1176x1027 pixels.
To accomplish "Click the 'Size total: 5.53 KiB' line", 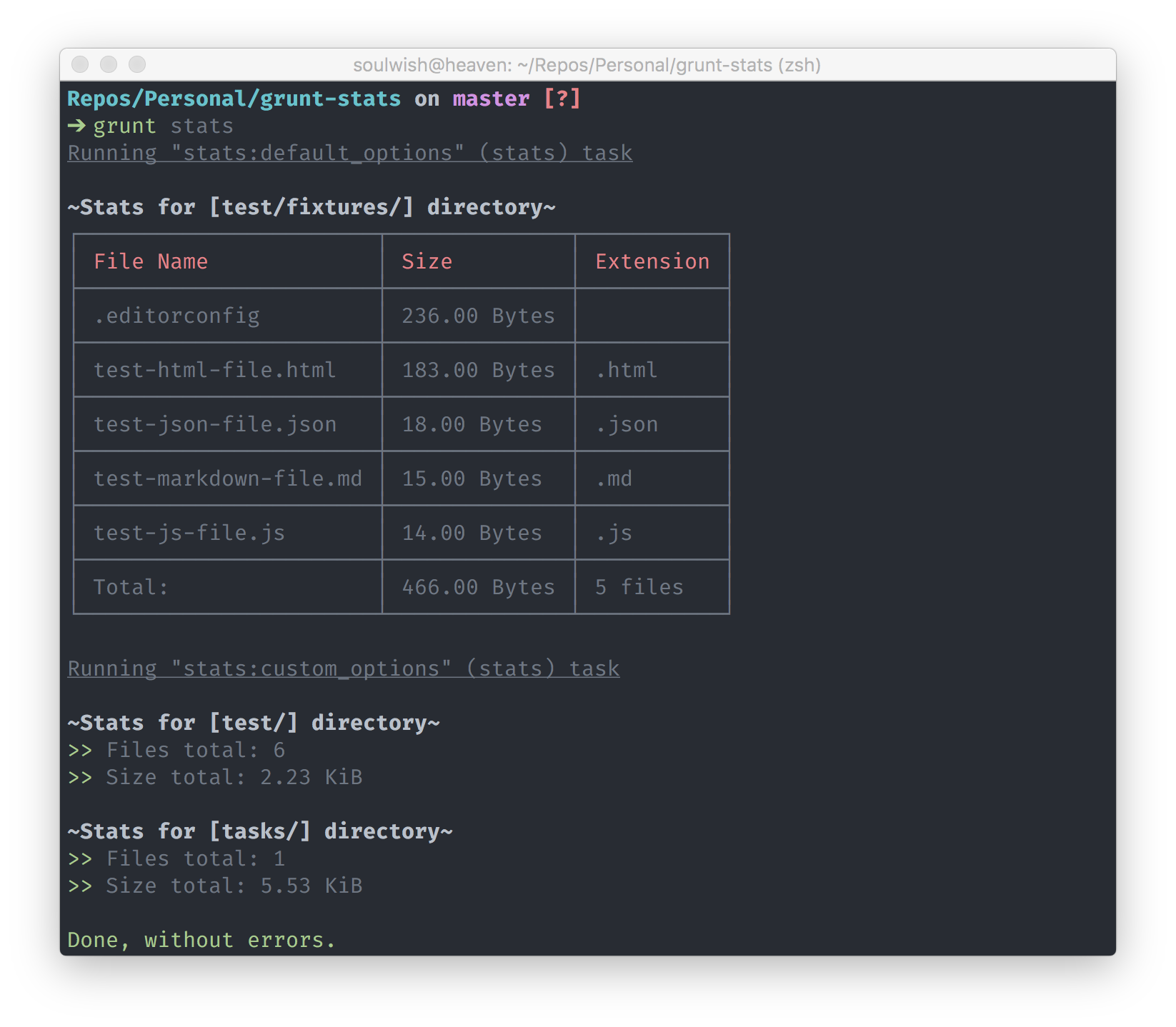I will (x=215, y=886).
